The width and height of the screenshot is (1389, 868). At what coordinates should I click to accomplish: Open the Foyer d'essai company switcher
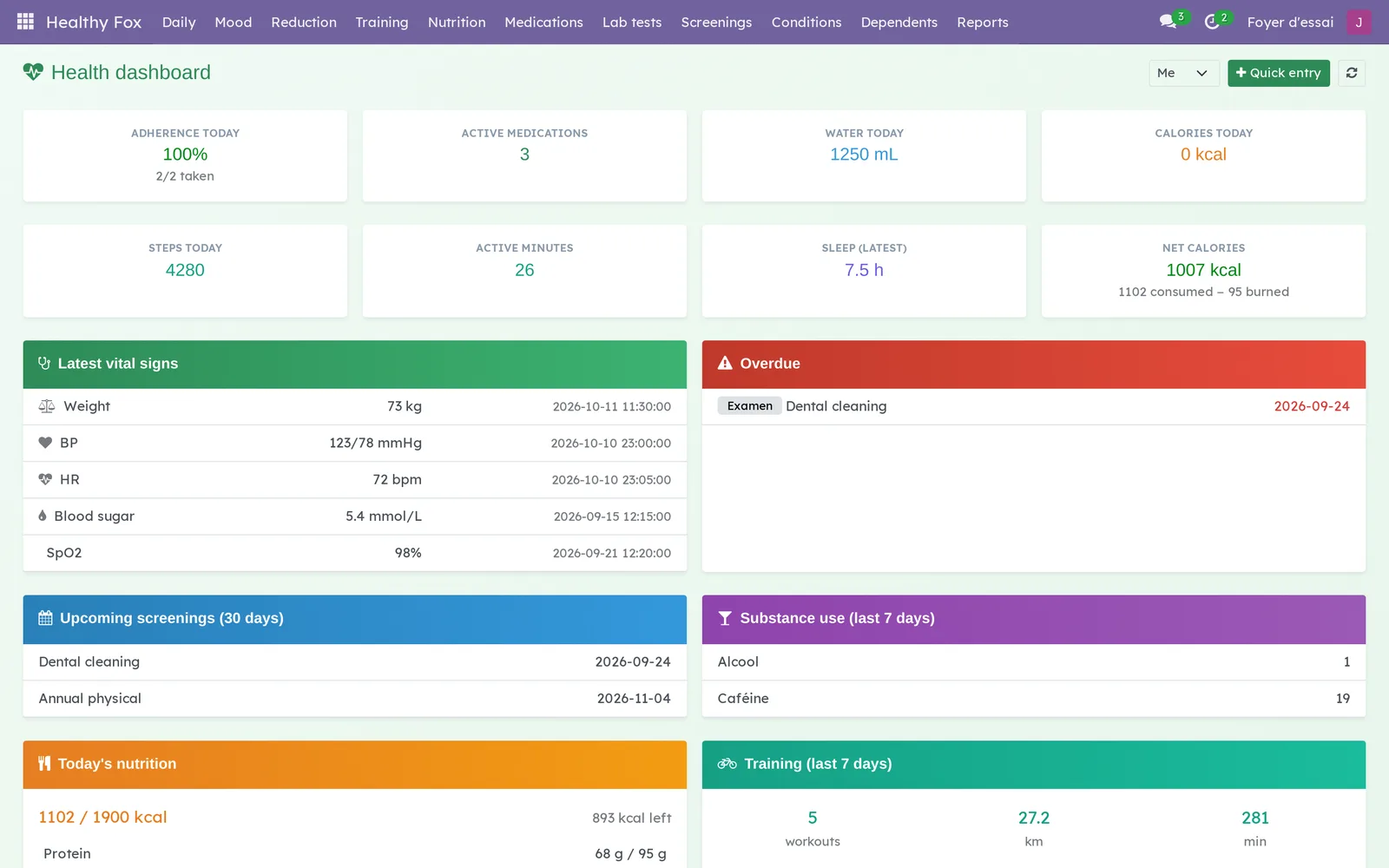[x=1290, y=22]
